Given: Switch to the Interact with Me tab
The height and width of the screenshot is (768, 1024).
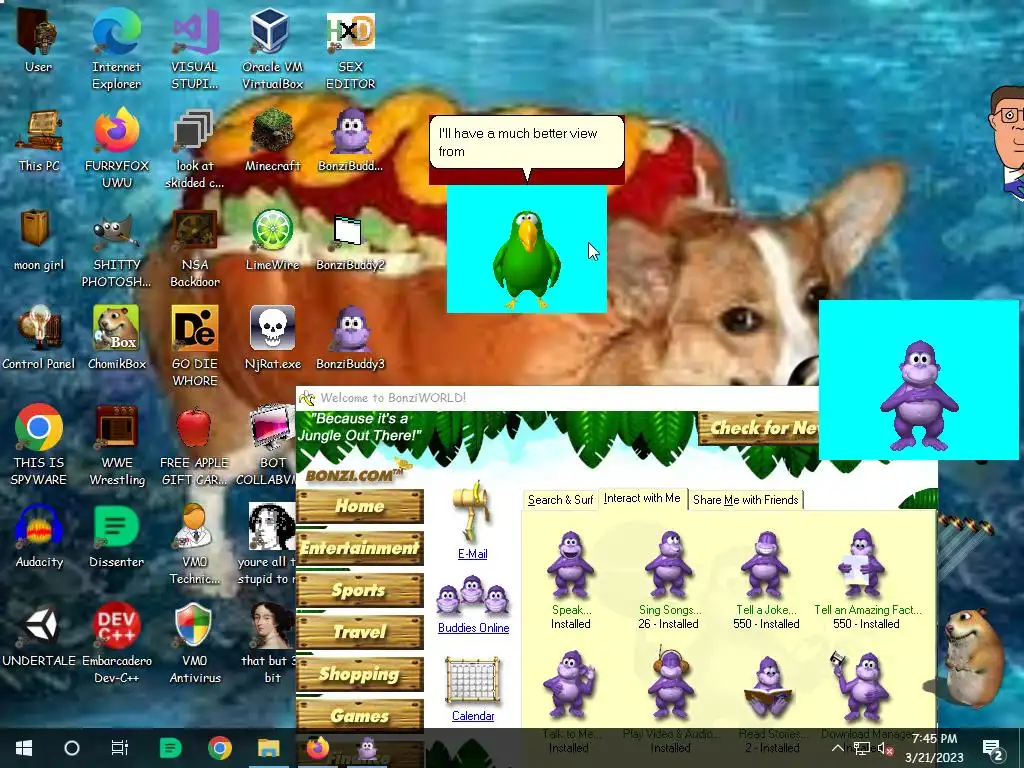Looking at the screenshot, I should point(642,498).
